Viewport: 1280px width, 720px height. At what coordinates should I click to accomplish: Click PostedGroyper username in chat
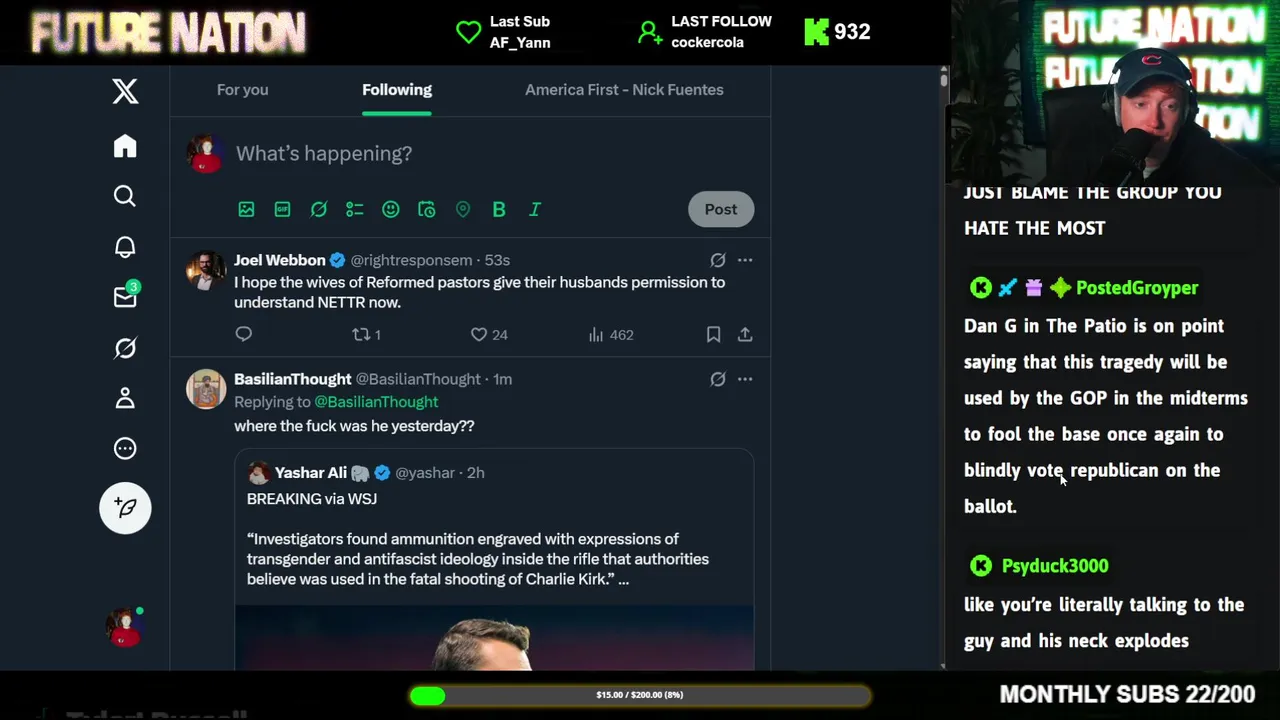click(1137, 288)
